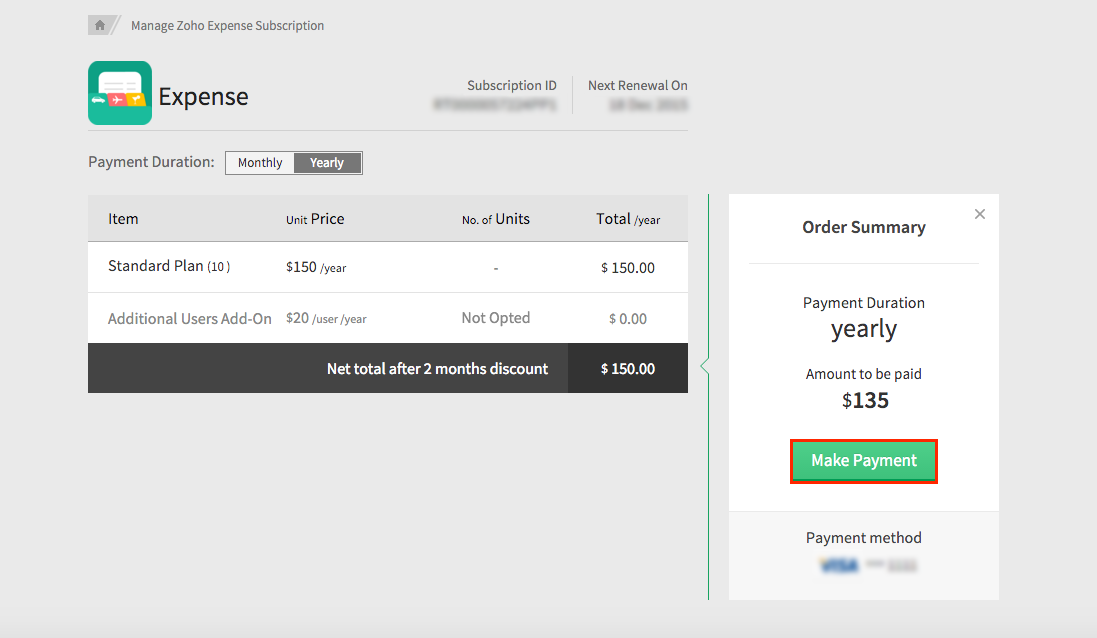Screen dimensions: 1097x638
Task: Click the home icon in the breadcrumb
Action: [100, 25]
